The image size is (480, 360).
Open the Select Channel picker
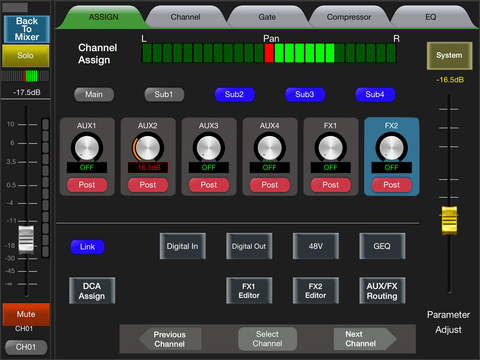267,339
